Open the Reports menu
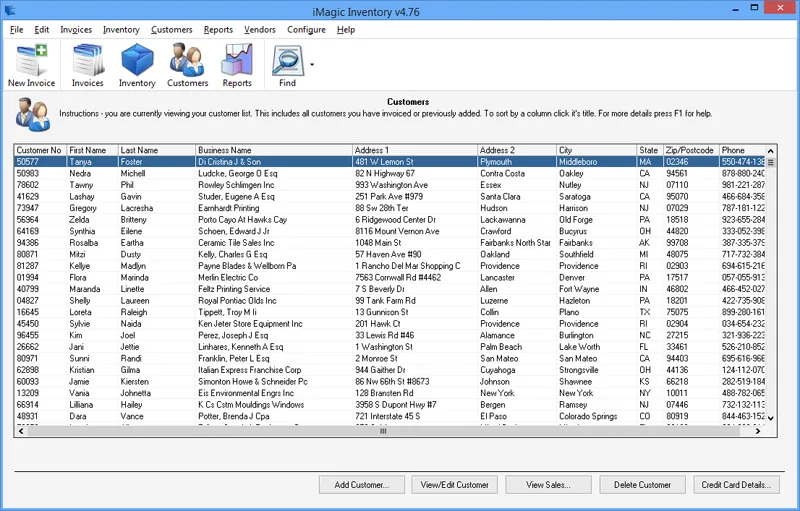The height and width of the screenshot is (511, 800). coord(218,30)
